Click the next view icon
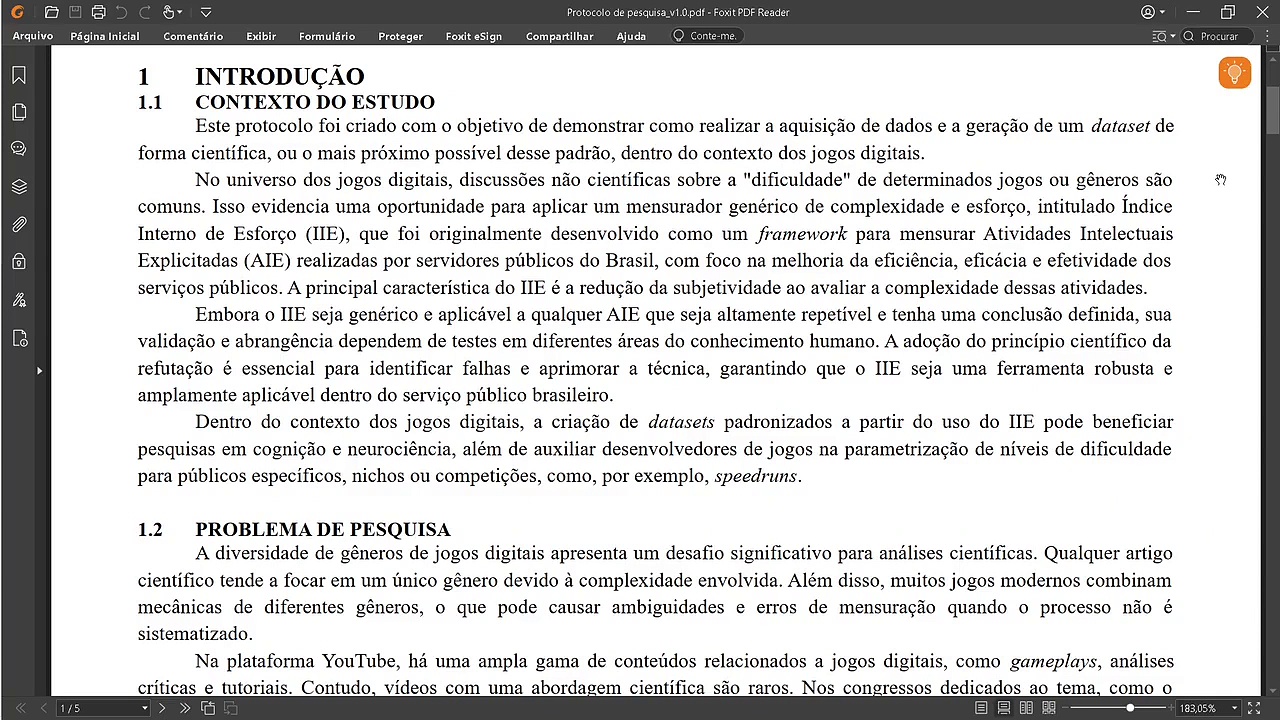Image resolution: width=1280 pixels, height=720 pixels. click(x=231, y=708)
